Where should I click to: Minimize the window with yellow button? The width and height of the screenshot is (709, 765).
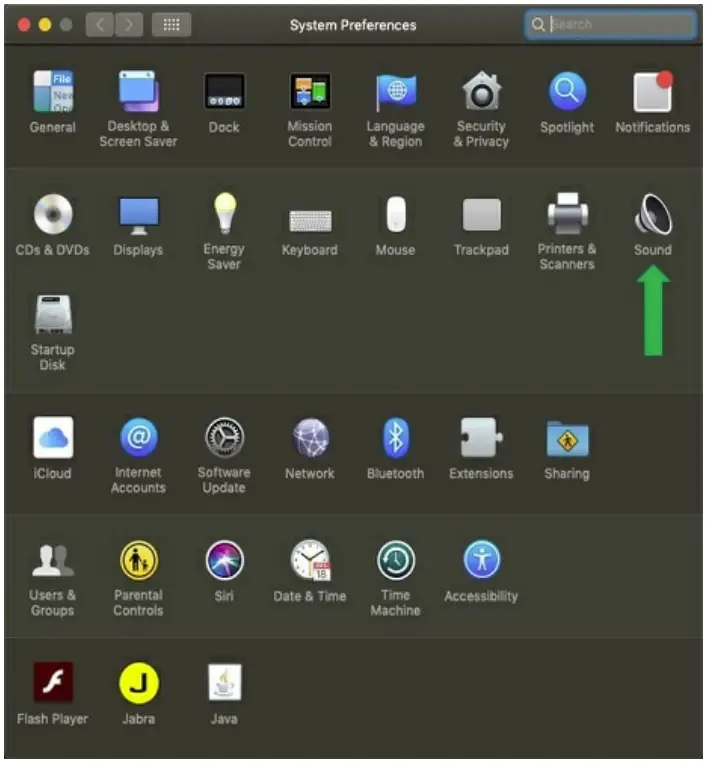click(45, 25)
